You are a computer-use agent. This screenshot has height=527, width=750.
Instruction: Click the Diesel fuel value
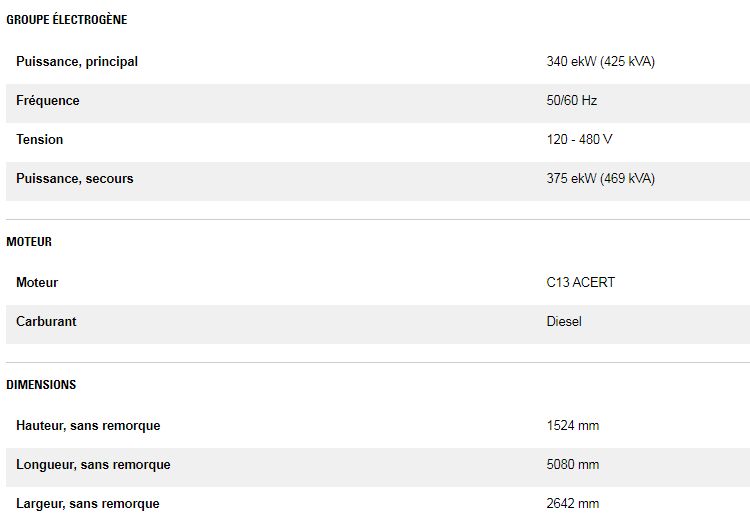pos(564,322)
